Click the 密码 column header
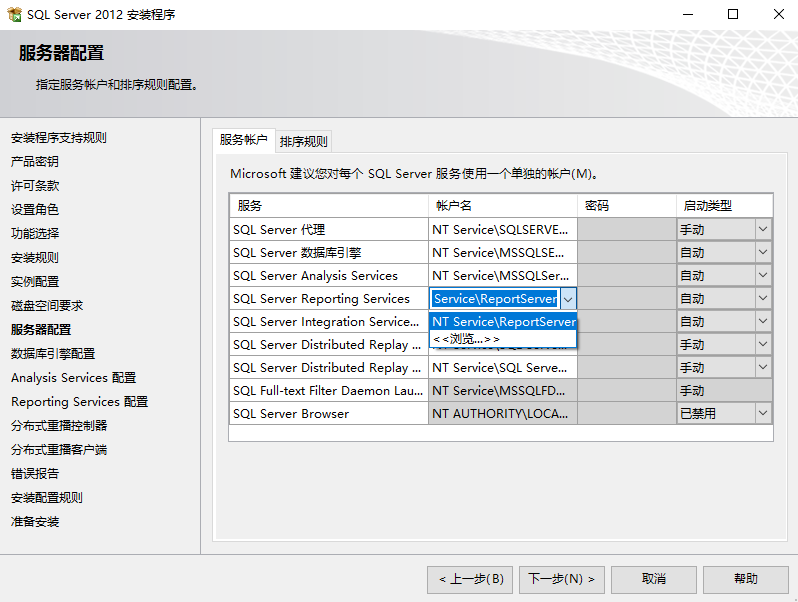 (627, 206)
